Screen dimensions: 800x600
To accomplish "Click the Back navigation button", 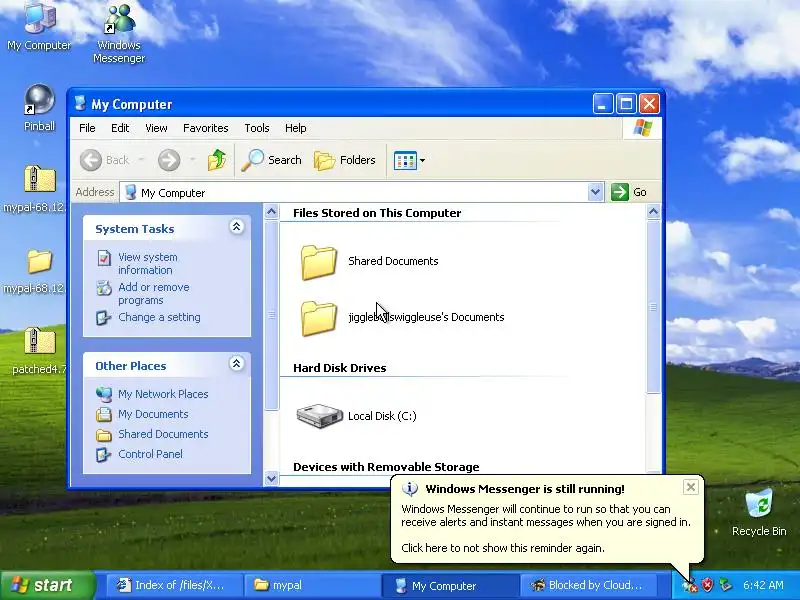I will pyautogui.click(x=105, y=160).
